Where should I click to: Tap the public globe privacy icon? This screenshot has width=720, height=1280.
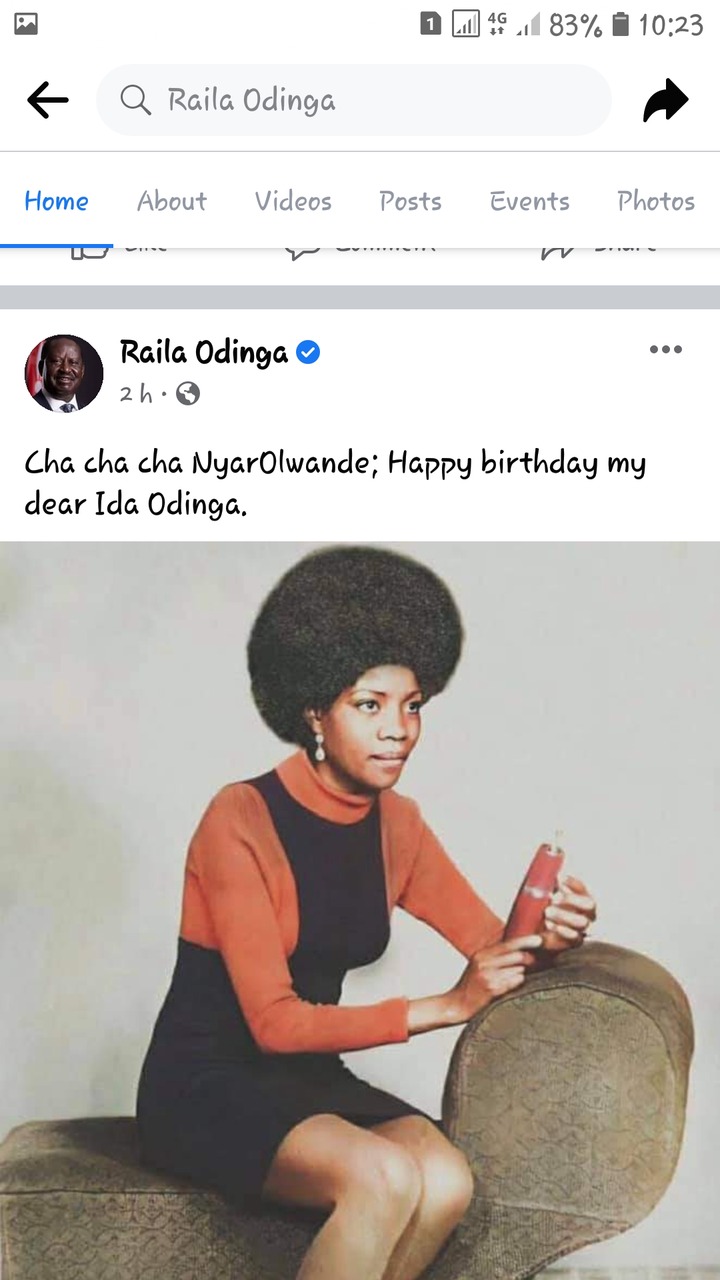[x=188, y=394]
